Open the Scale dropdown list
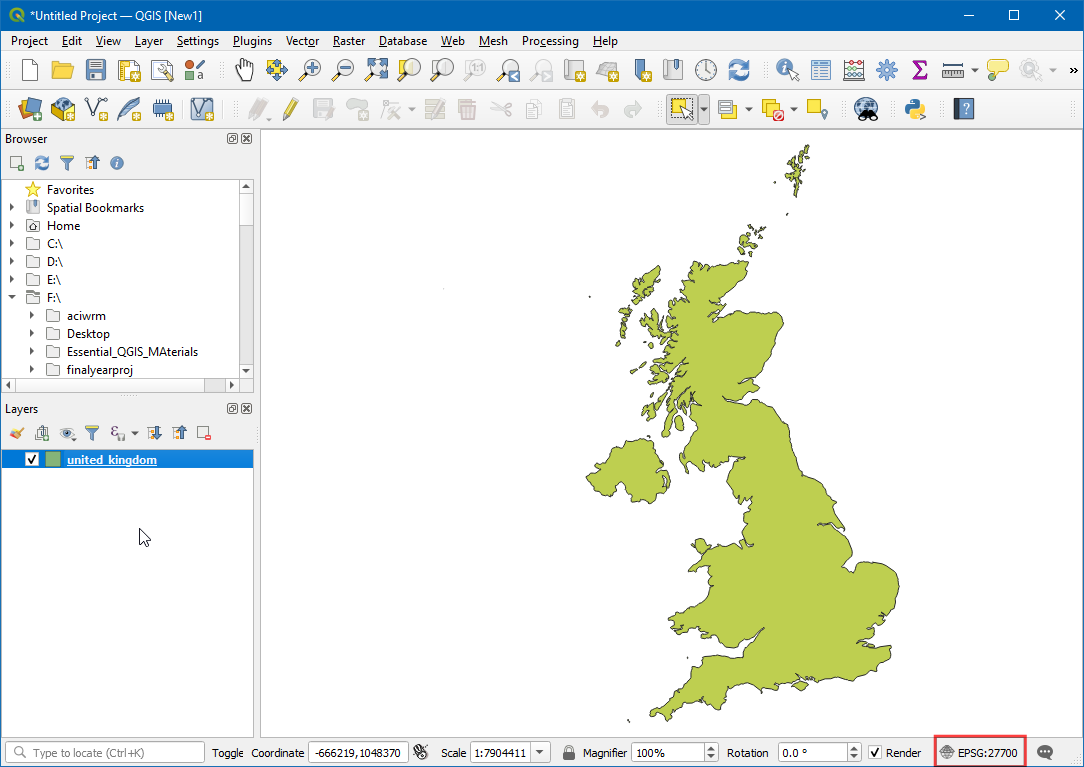Viewport: 1084px width, 767px height. pyautogui.click(x=541, y=753)
